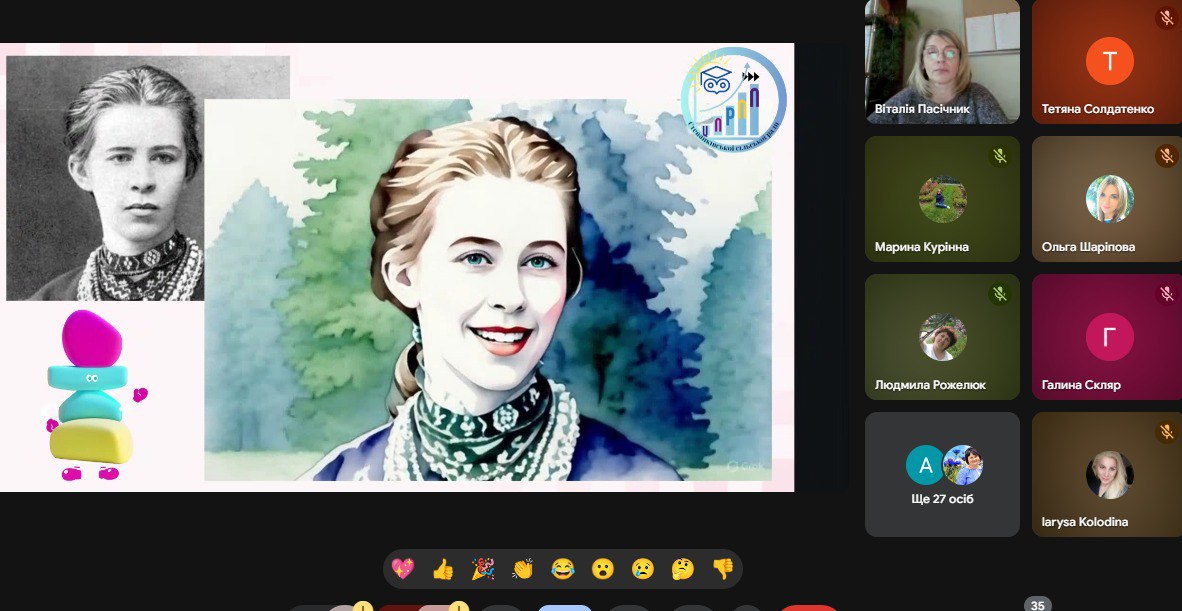Viewport: 1182px width, 611px height.
Task: Select Людмила Рожелюк's participant tile
Action: click(x=942, y=337)
